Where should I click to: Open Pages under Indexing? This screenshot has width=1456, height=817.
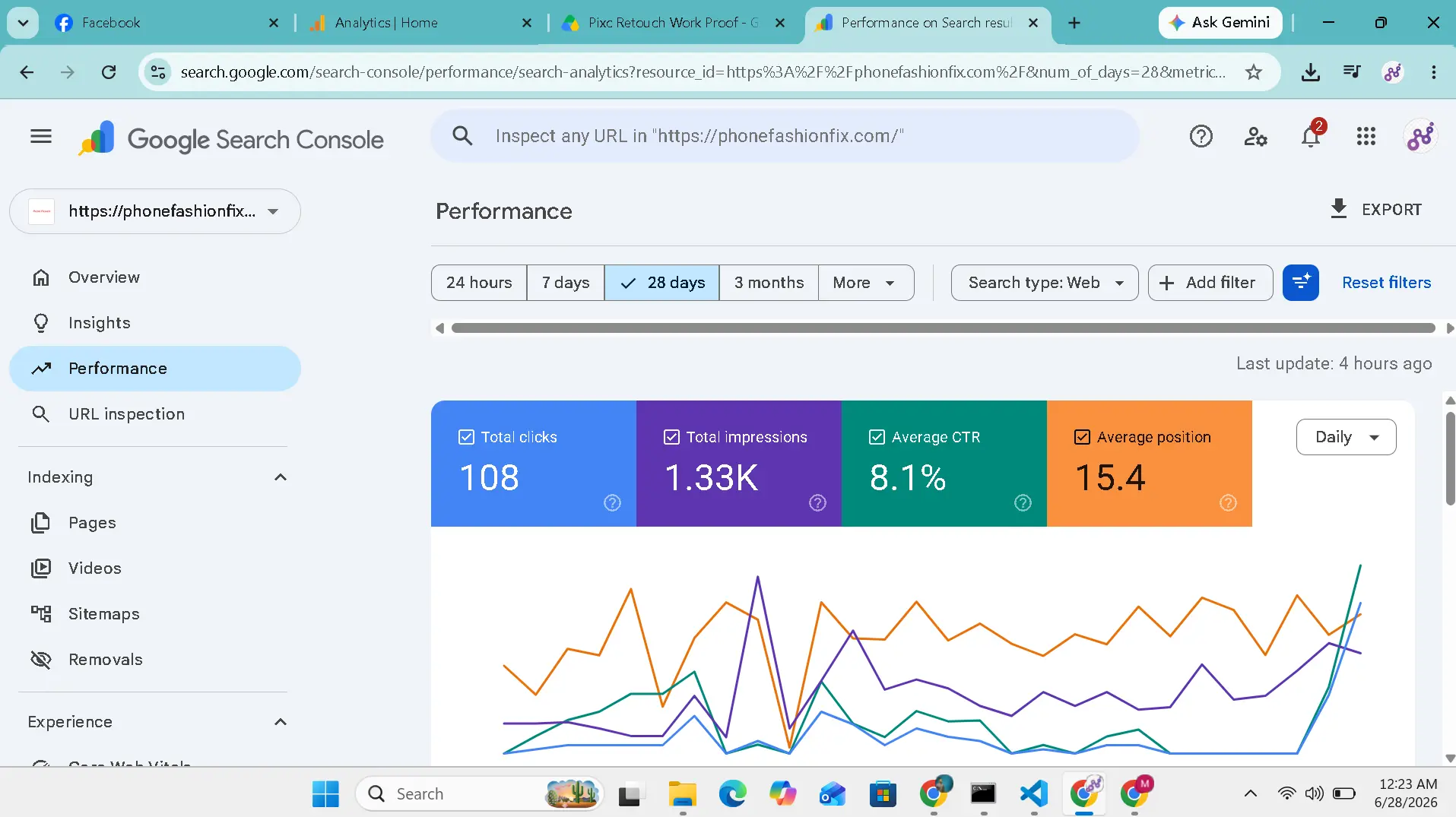tap(155, 523)
